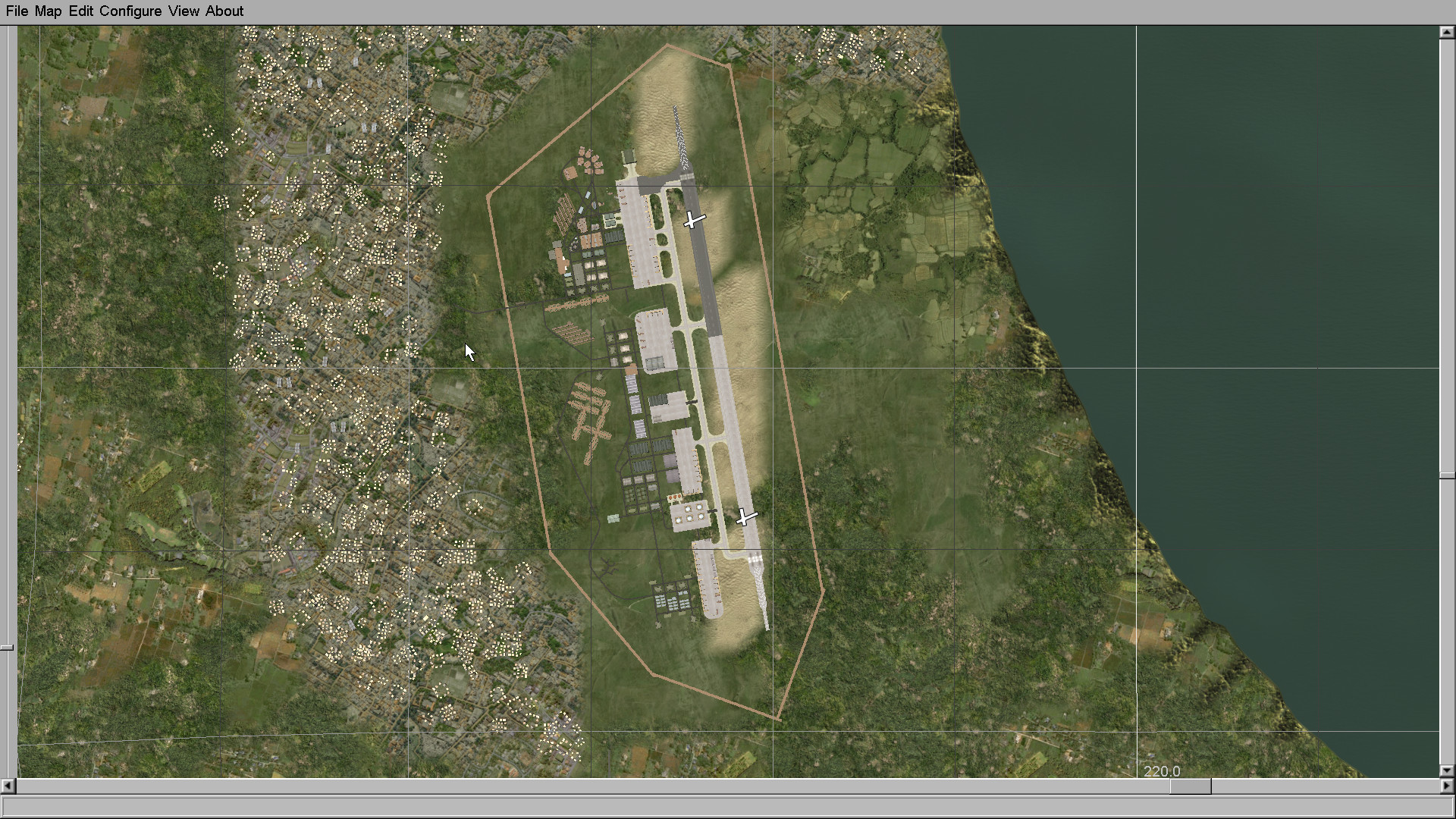Viewport: 1456px width, 819px height.
Task: Click the vertical scrollbar down arrow
Action: tap(1447, 770)
